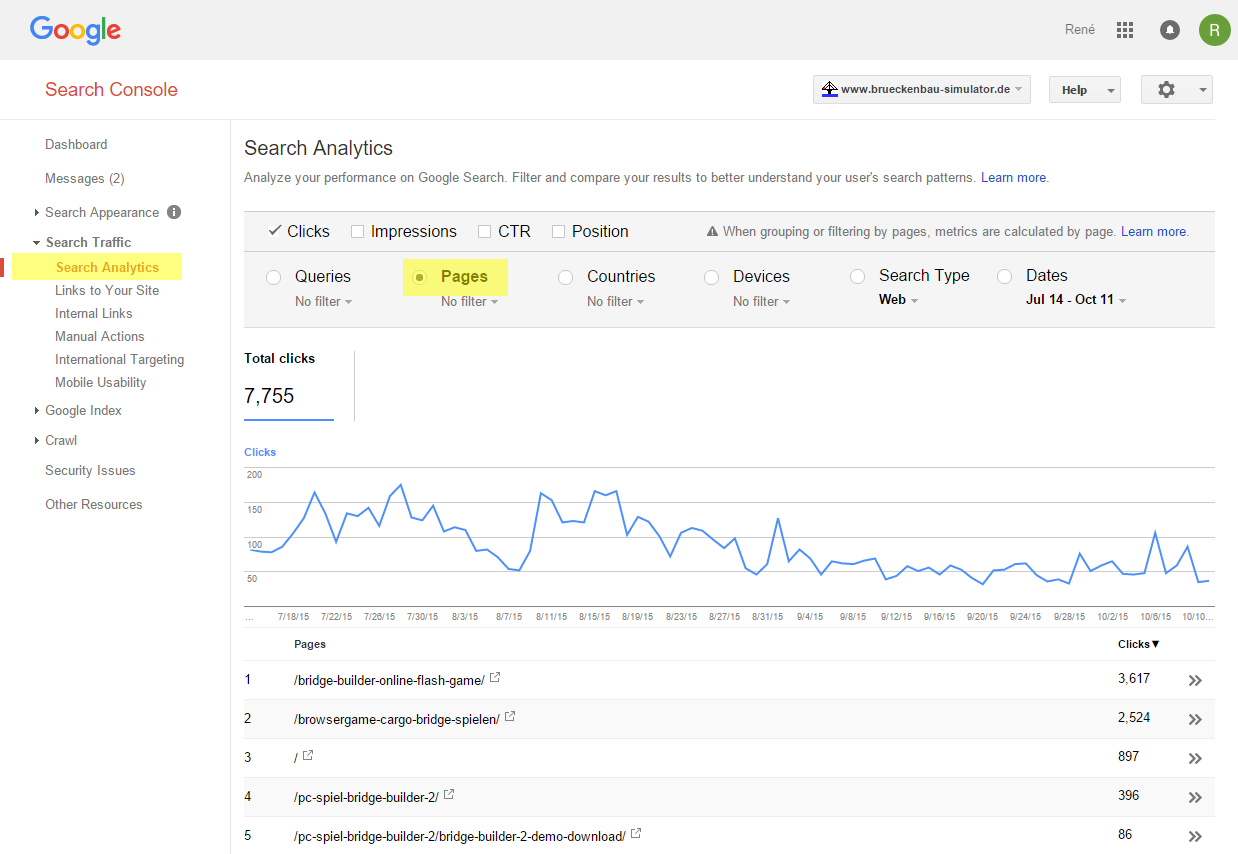Click double-arrow icon for /pc-spiel-bridge-builder-2/ row
The image size is (1238, 854).
[x=1194, y=797]
